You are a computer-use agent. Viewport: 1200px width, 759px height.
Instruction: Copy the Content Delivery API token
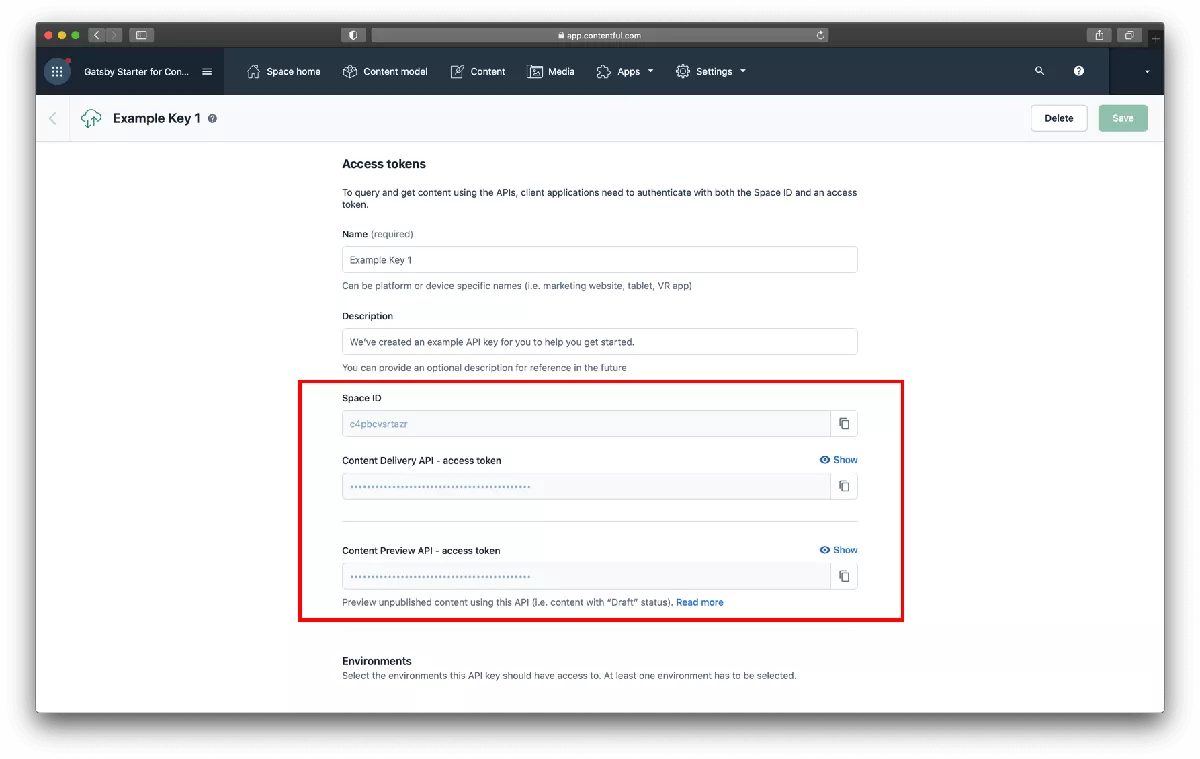point(844,486)
